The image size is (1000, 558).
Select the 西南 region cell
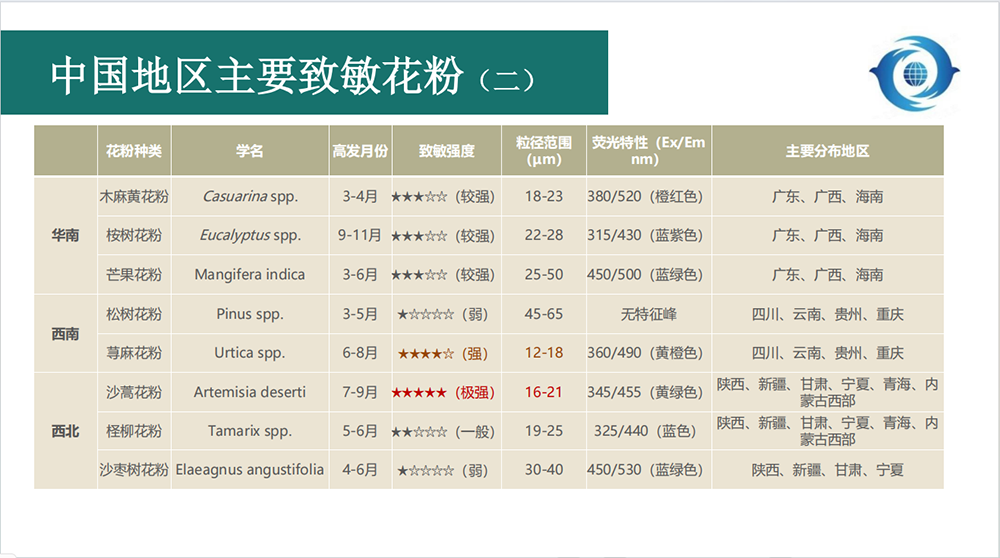(x=65, y=334)
